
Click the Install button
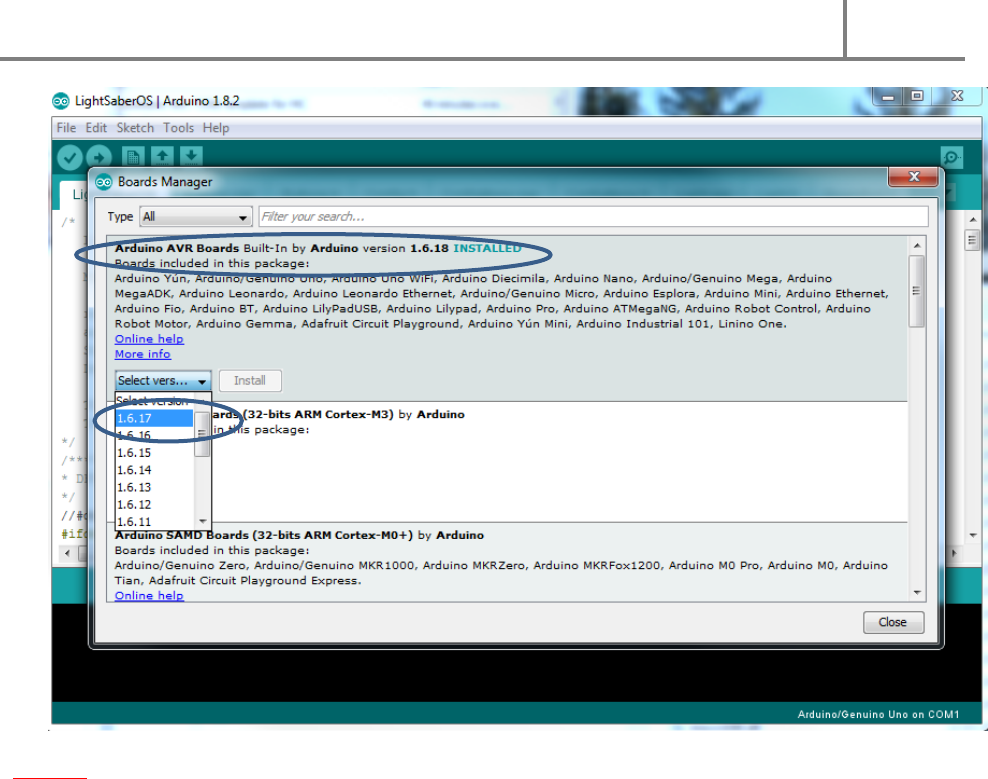pyautogui.click(x=250, y=381)
